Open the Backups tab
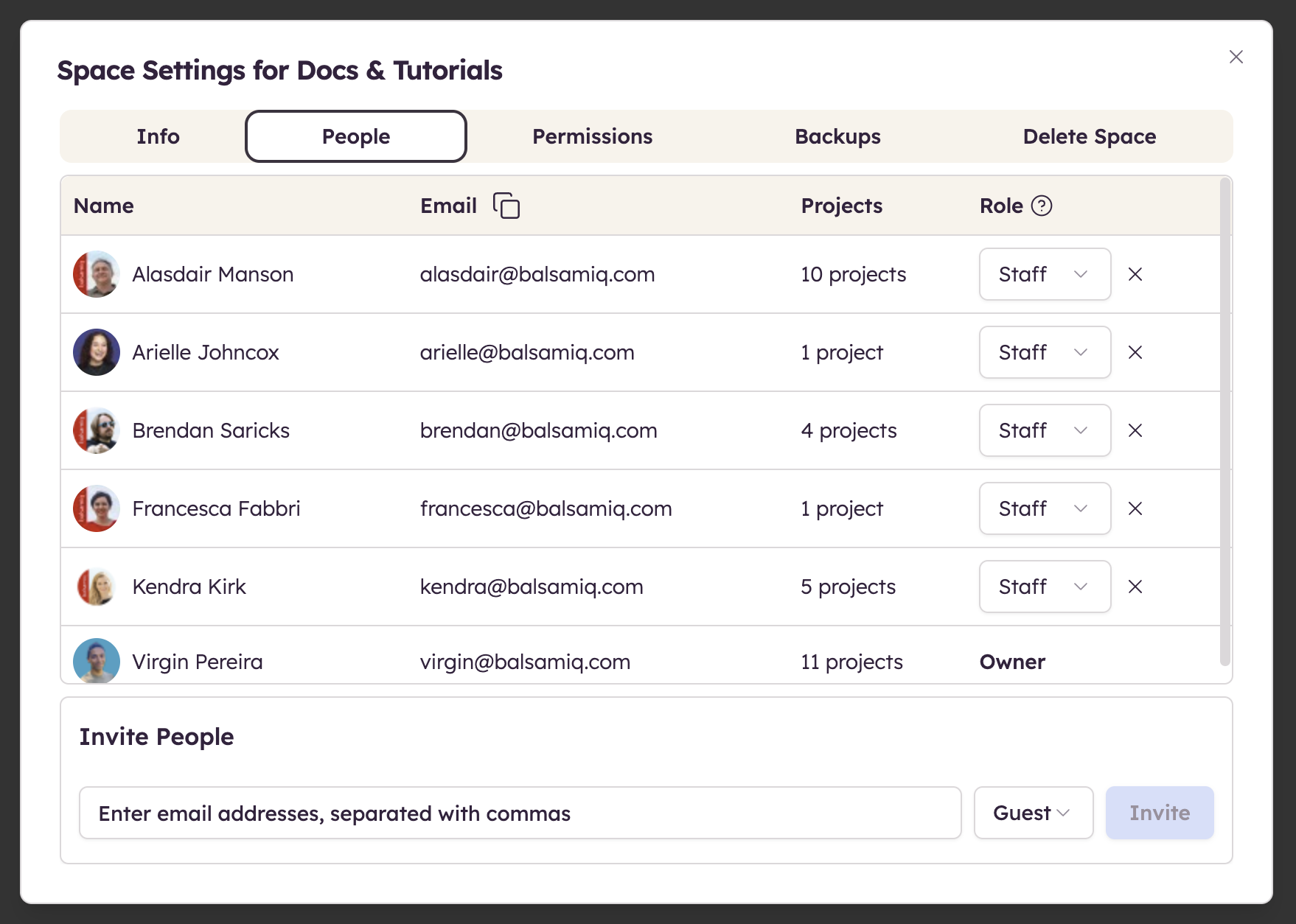This screenshot has height=924, width=1296. (837, 136)
